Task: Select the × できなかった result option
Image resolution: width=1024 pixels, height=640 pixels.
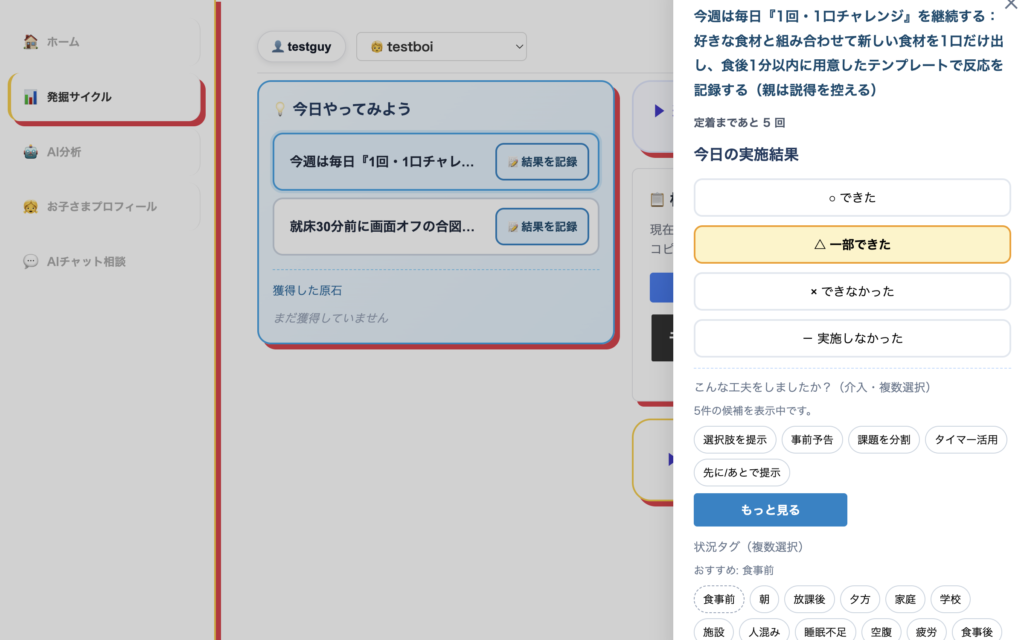Action: point(852,292)
